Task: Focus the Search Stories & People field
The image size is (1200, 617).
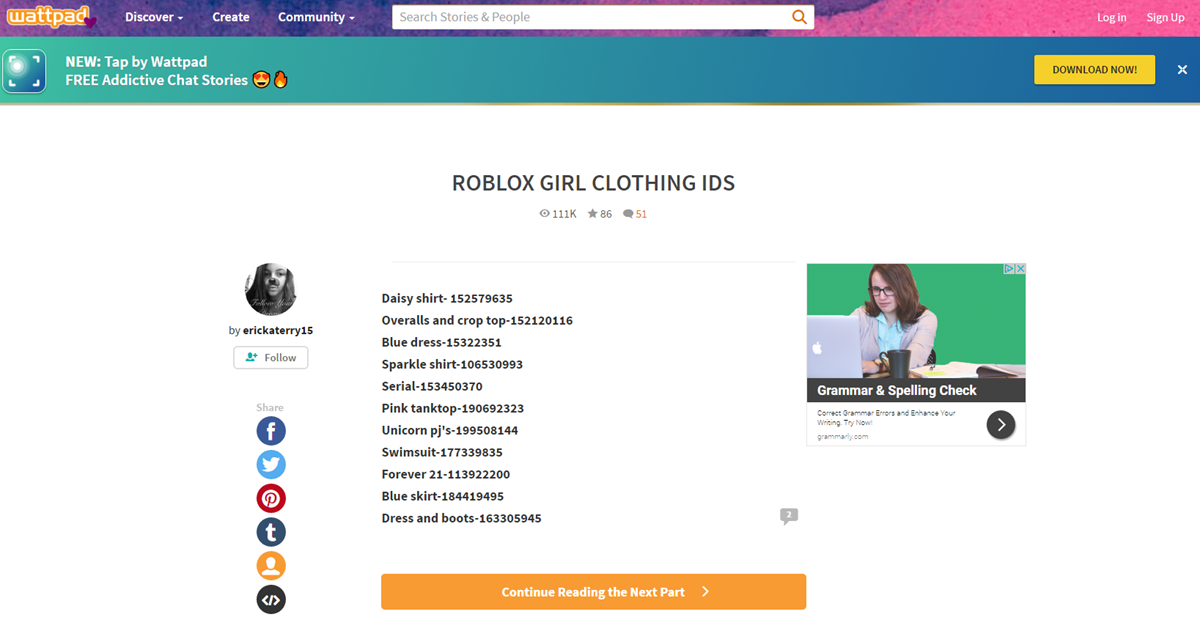Action: pos(590,17)
